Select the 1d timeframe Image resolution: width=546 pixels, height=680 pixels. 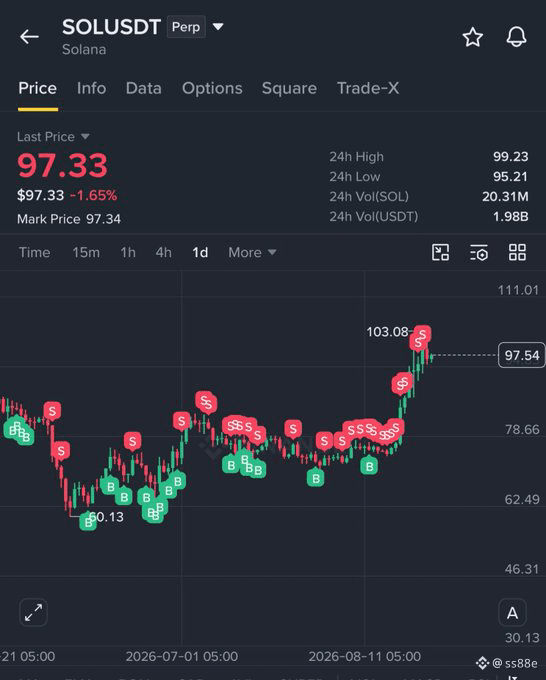tap(200, 252)
